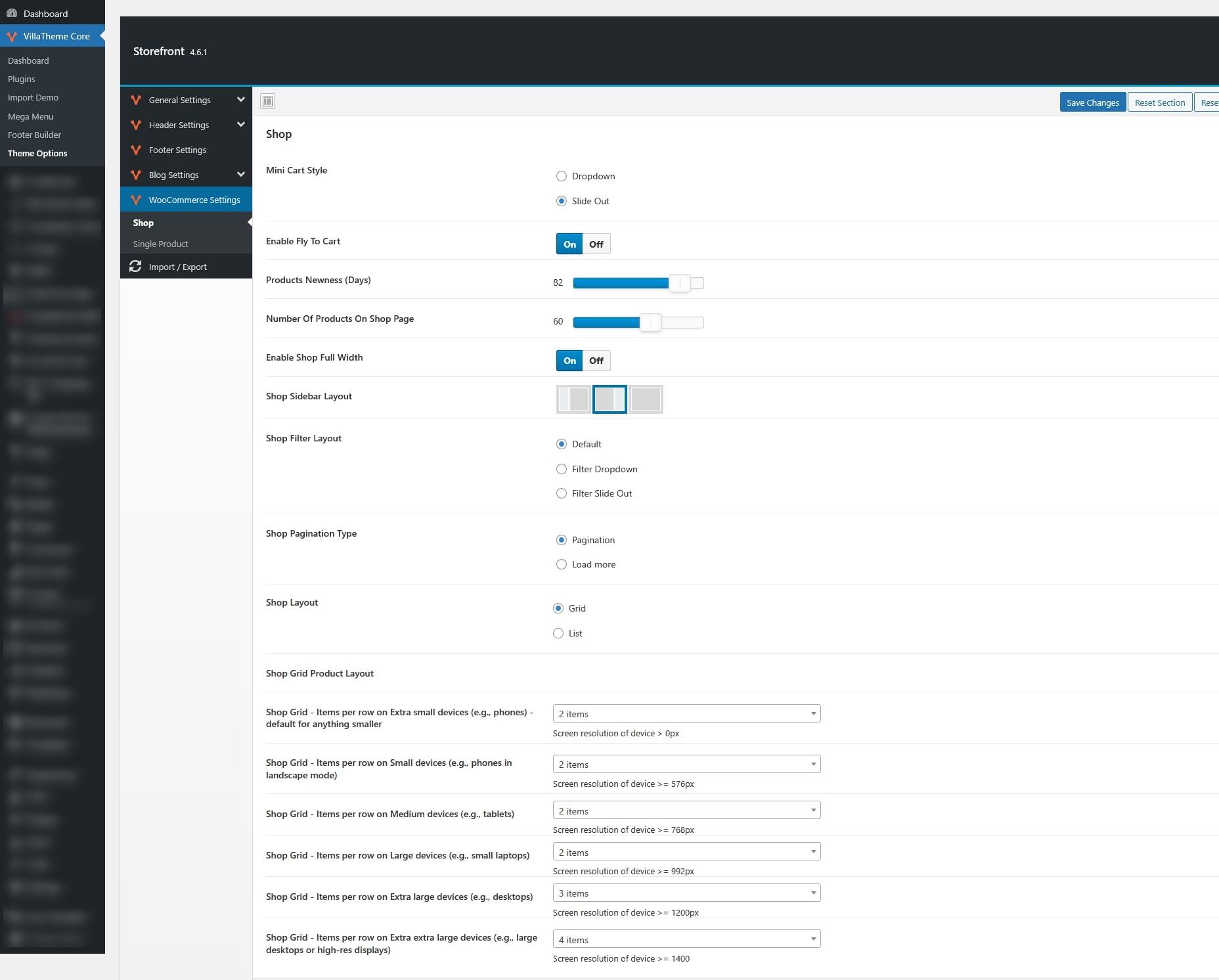The height and width of the screenshot is (980, 1219).
Task: Select the left sidebar layout thumbnail
Action: click(573, 399)
